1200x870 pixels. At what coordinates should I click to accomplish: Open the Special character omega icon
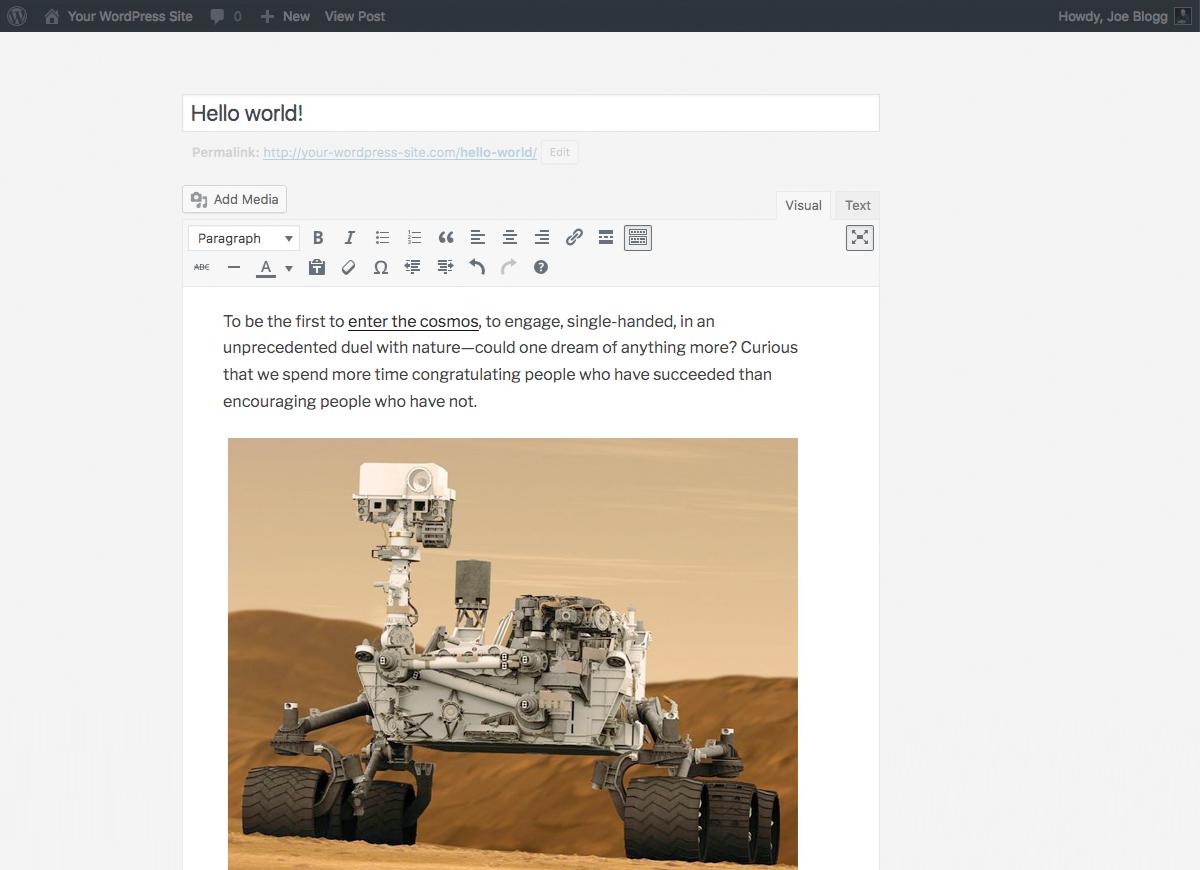click(381, 267)
